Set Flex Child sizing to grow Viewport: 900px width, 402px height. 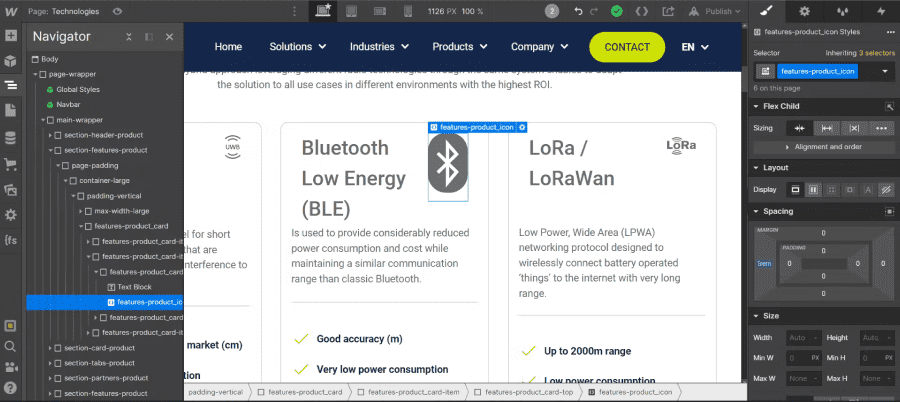(x=827, y=129)
